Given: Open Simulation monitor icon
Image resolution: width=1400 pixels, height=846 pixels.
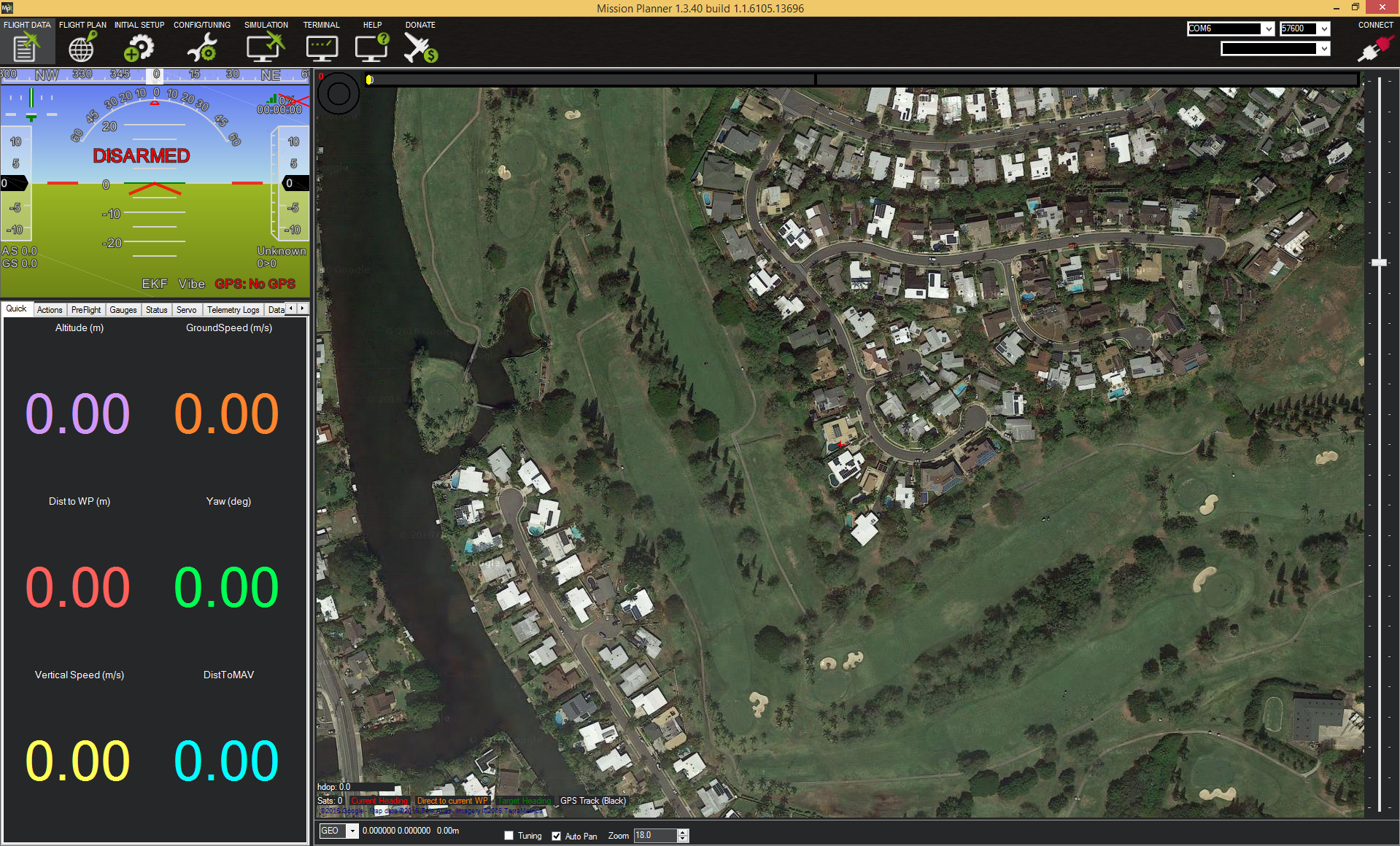Looking at the screenshot, I should (x=266, y=47).
